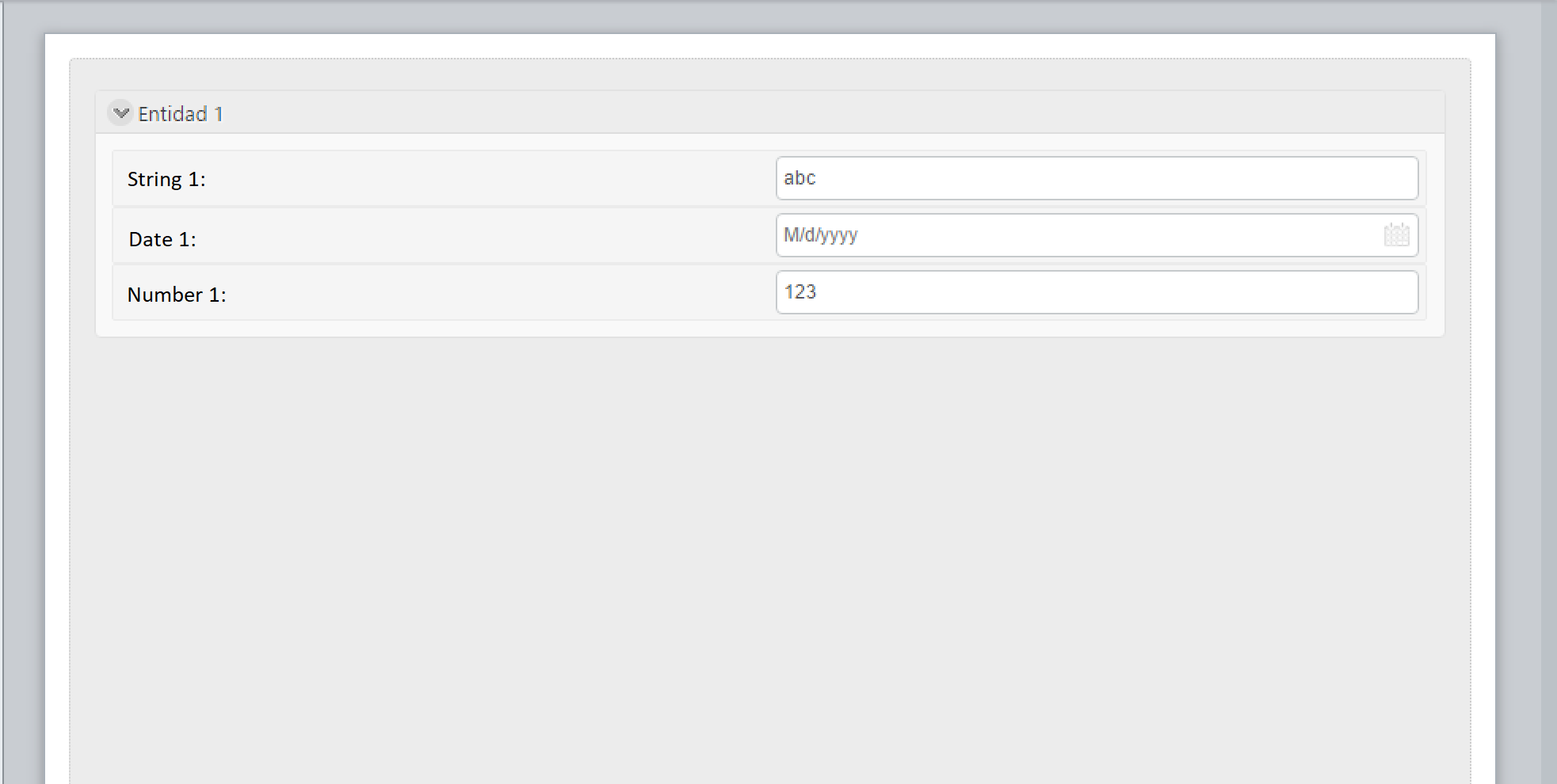Image resolution: width=1557 pixels, height=784 pixels.
Task: Focus the String 1 input showing abc
Action: [x=1097, y=178]
